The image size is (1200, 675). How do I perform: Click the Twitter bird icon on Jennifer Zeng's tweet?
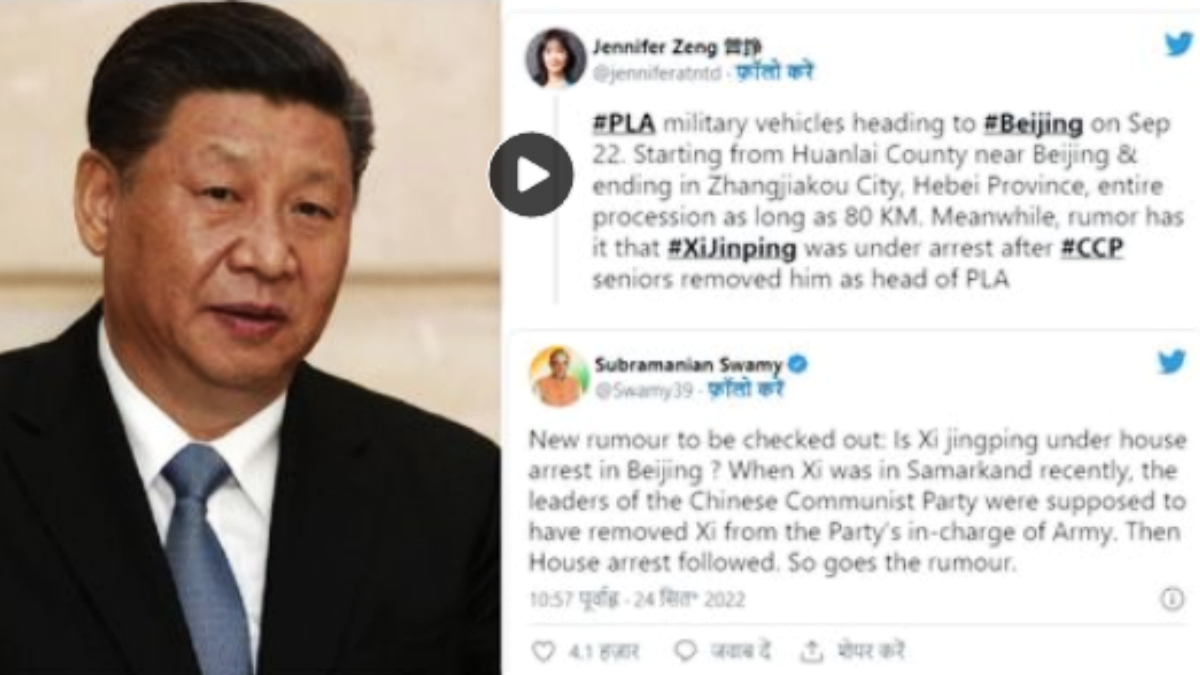click(x=1179, y=44)
